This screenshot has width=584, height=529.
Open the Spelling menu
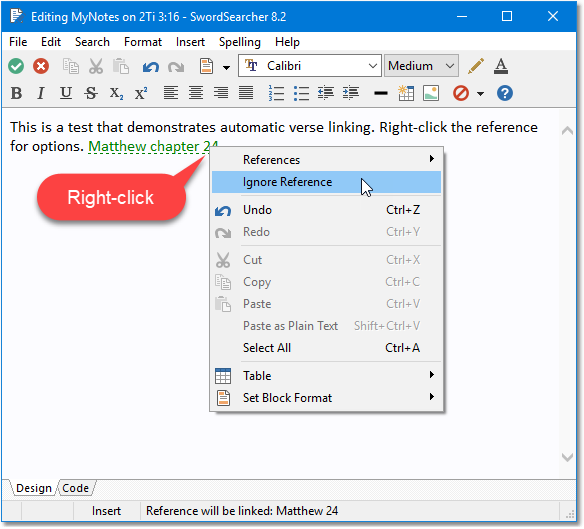pyautogui.click(x=239, y=42)
